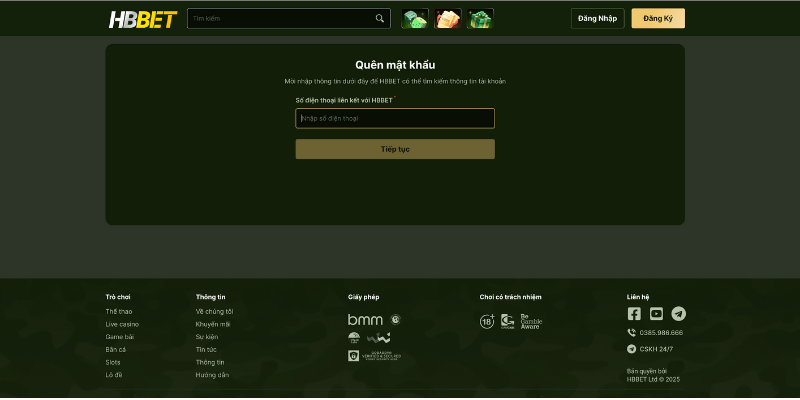Click the 18+ age restriction badge

pyautogui.click(x=487, y=321)
